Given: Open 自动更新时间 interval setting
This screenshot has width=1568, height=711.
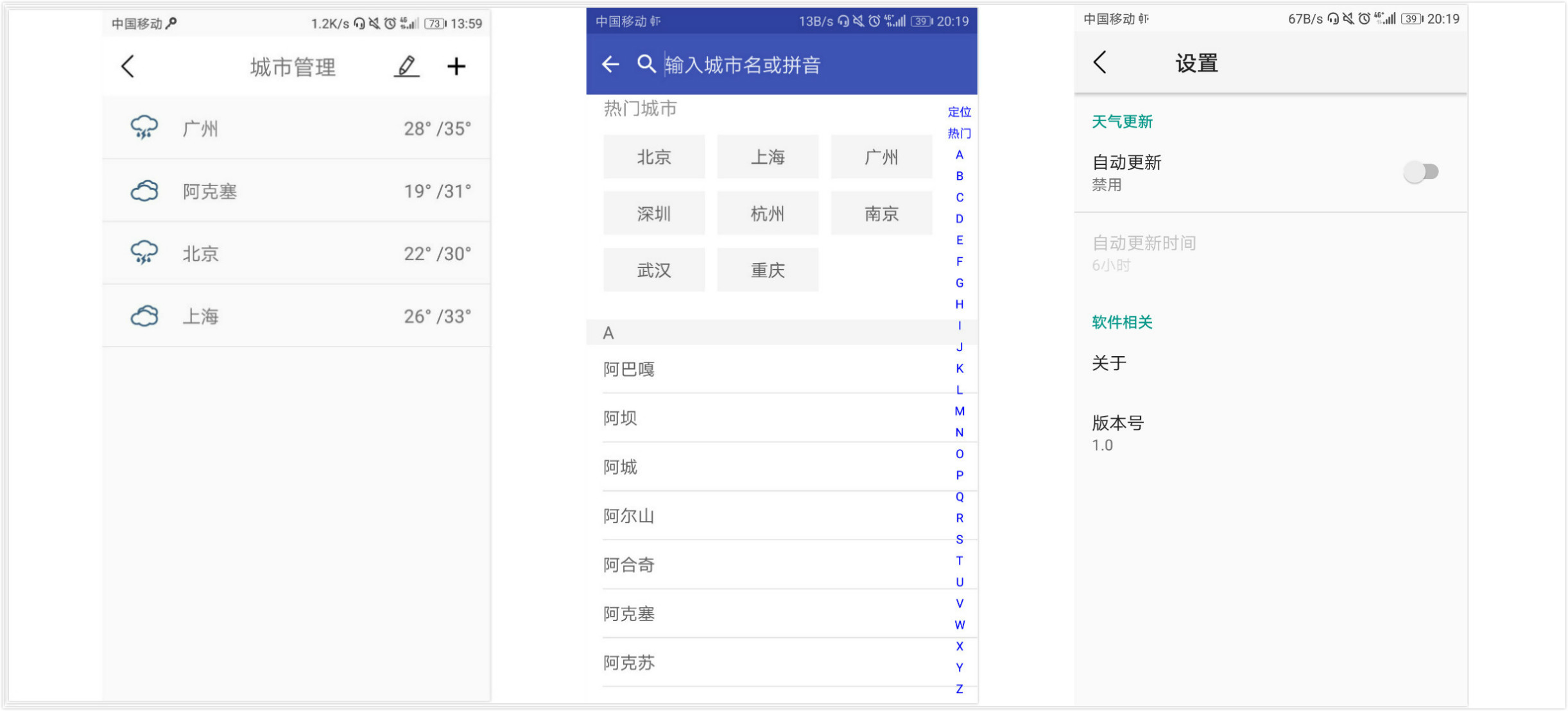Looking at the screenshot, I should click(1143, 253).
